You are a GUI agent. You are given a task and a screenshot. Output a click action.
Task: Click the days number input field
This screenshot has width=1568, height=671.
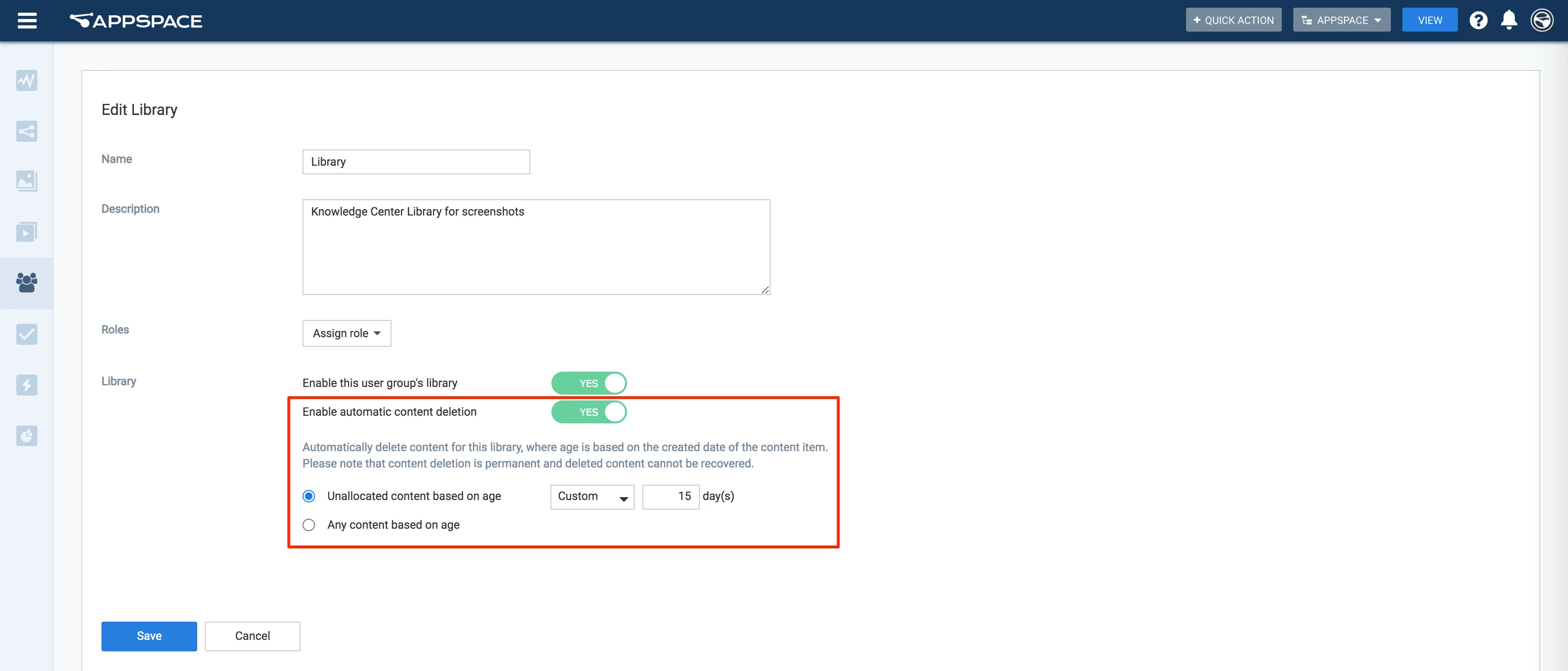click(x=670, y=497)
